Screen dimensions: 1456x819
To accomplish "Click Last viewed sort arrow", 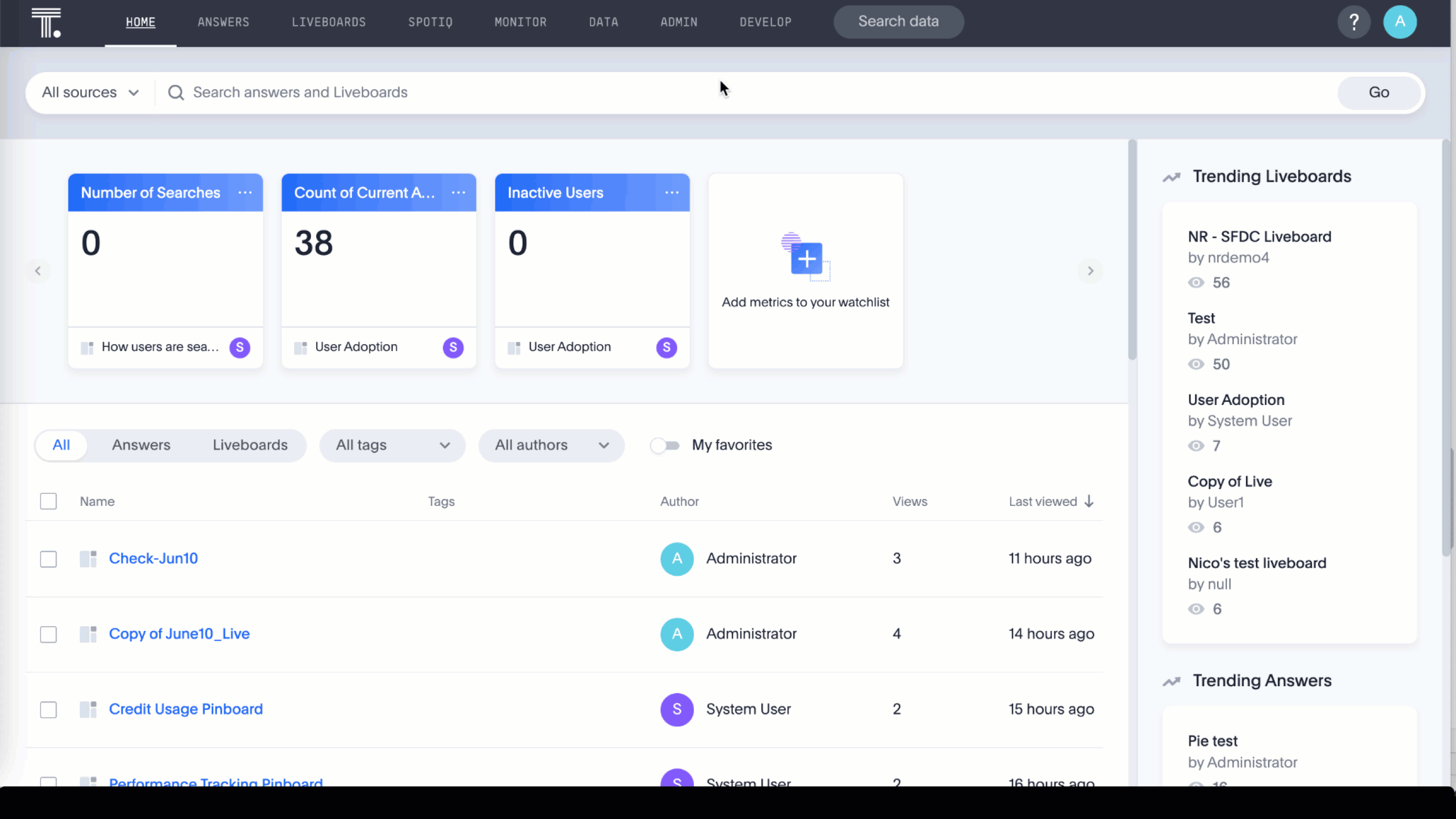I will (1089, 501).
